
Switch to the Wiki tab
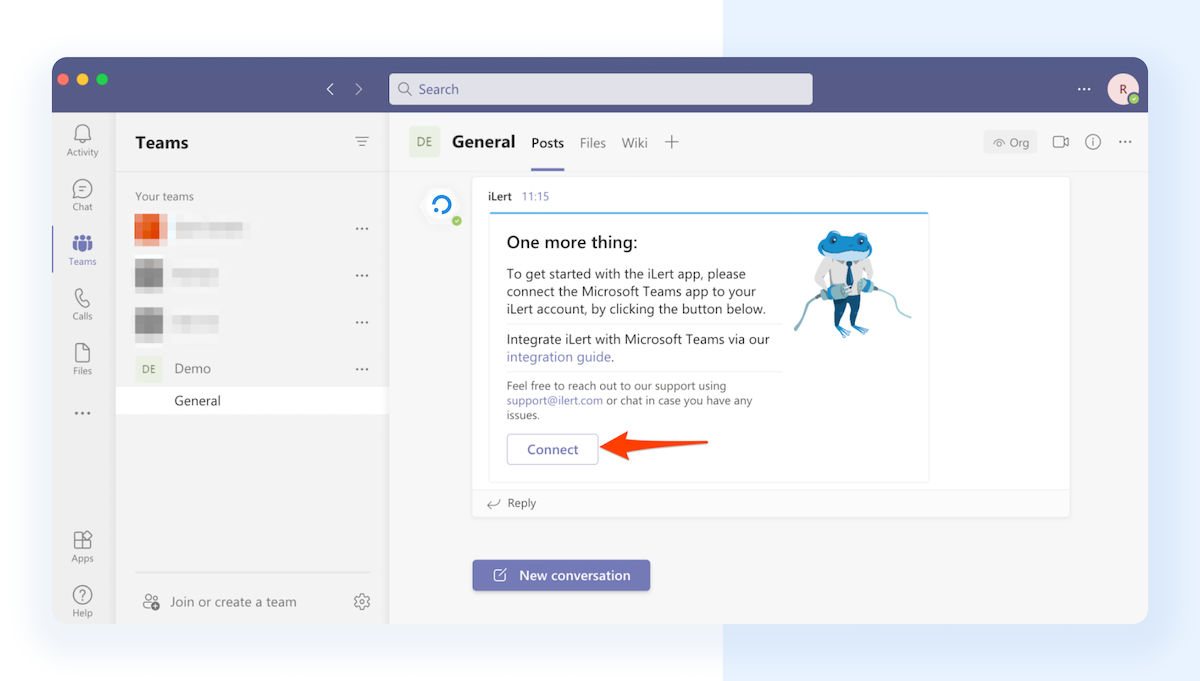coord(634,142)
